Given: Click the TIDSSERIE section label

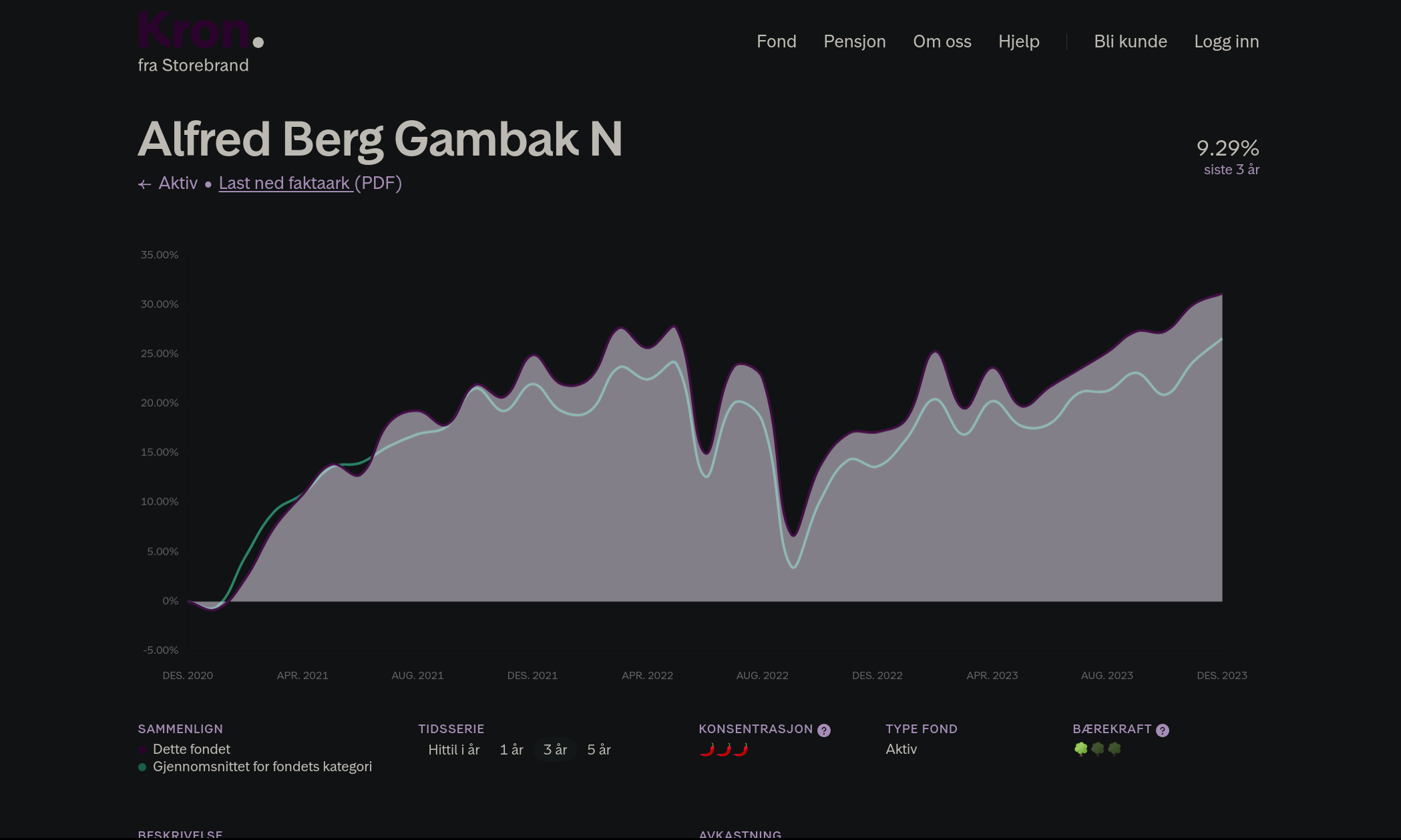Looking at the screenshot, I should (x=451, y=729).
